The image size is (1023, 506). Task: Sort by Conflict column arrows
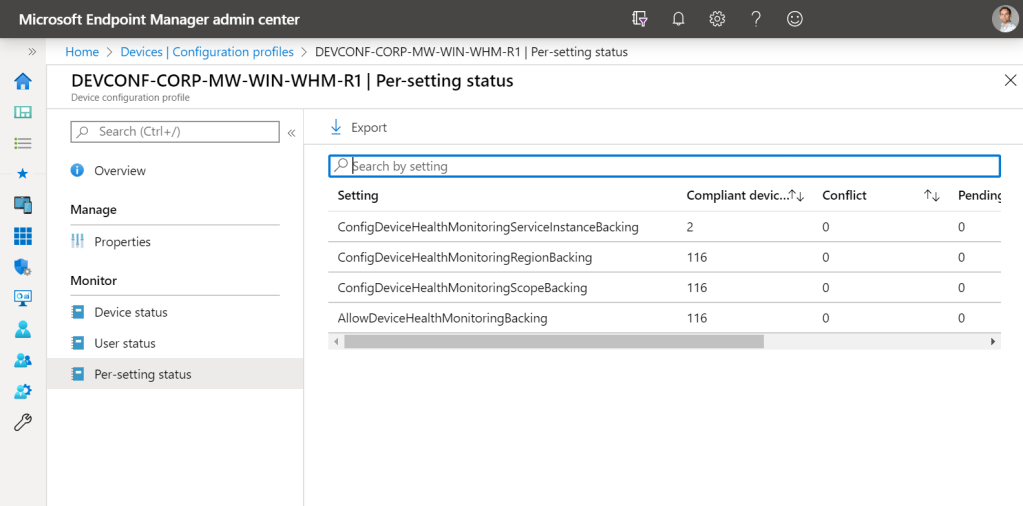[931, 196]
